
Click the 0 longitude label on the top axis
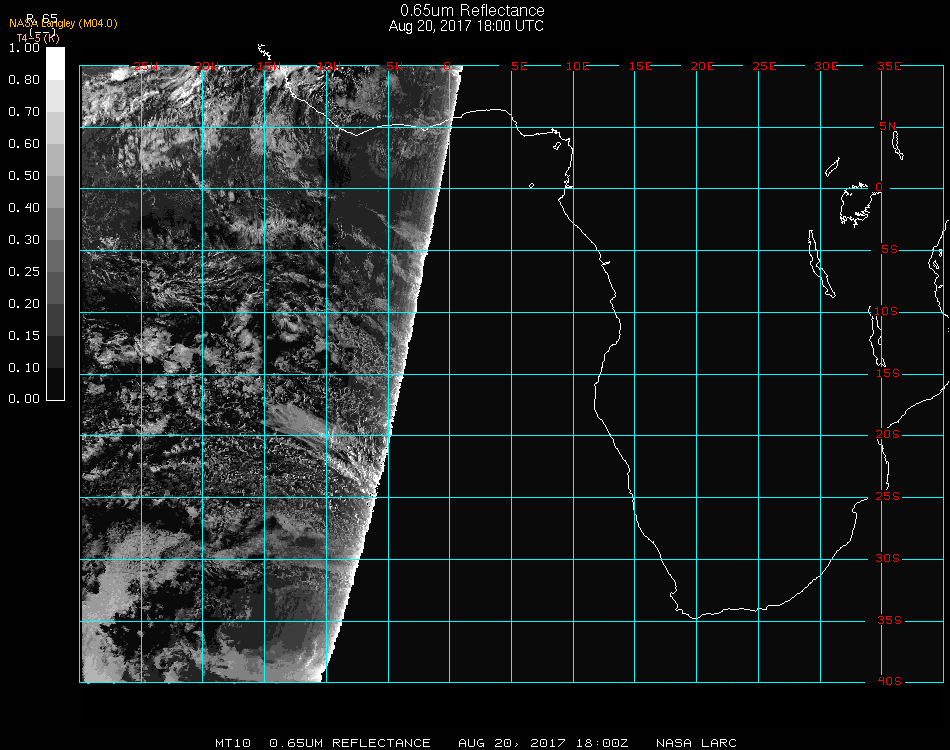point(447,66)
